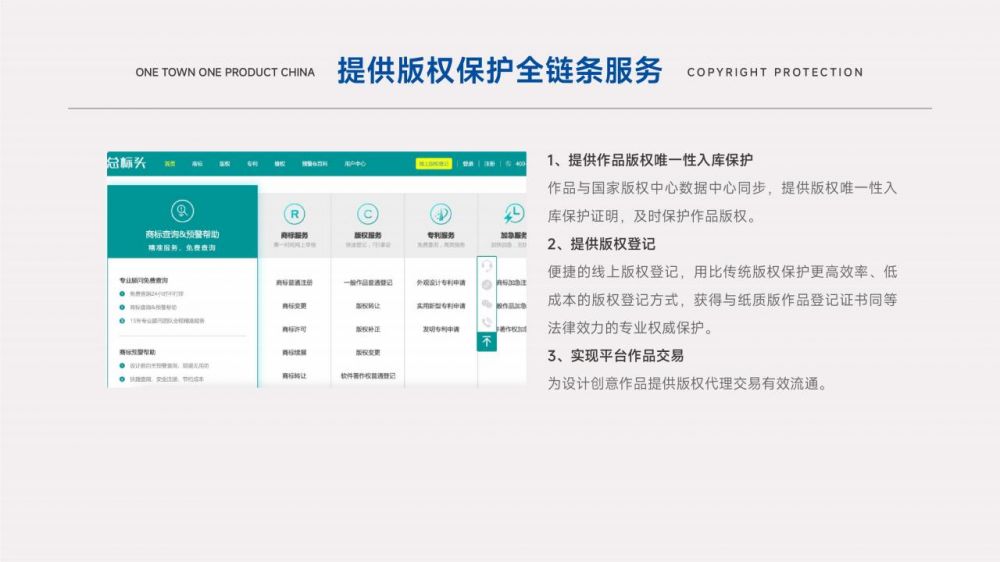Open the 版权转让 link

click(368, 306)
